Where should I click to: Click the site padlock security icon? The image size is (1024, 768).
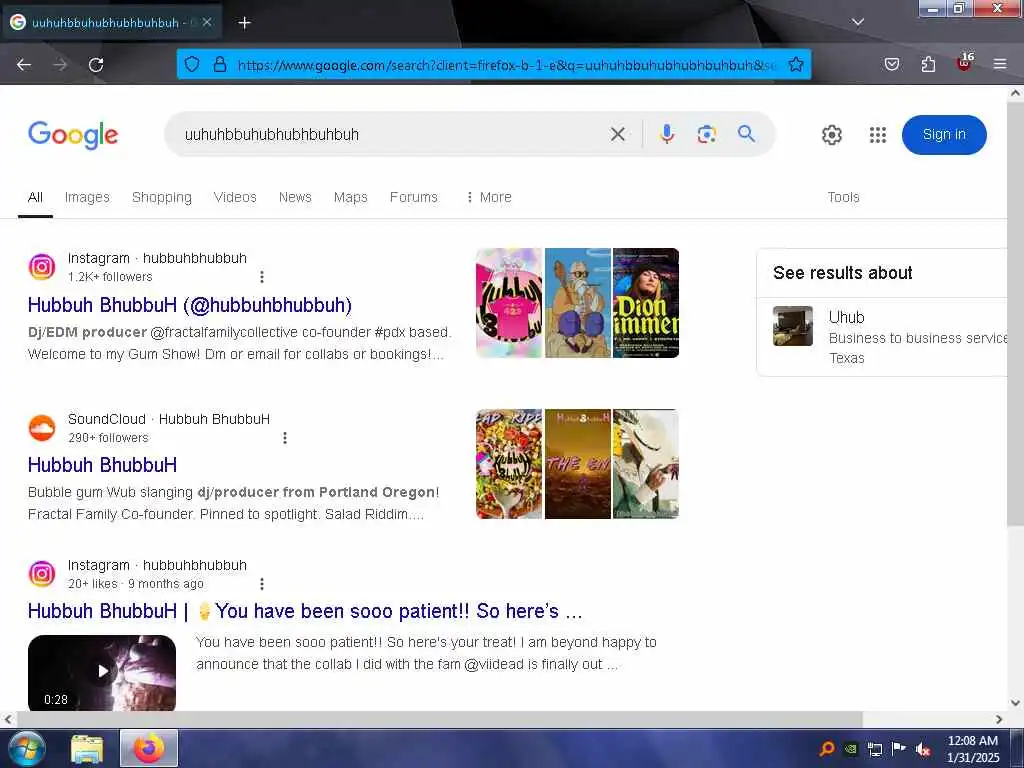tap(220, 65)
